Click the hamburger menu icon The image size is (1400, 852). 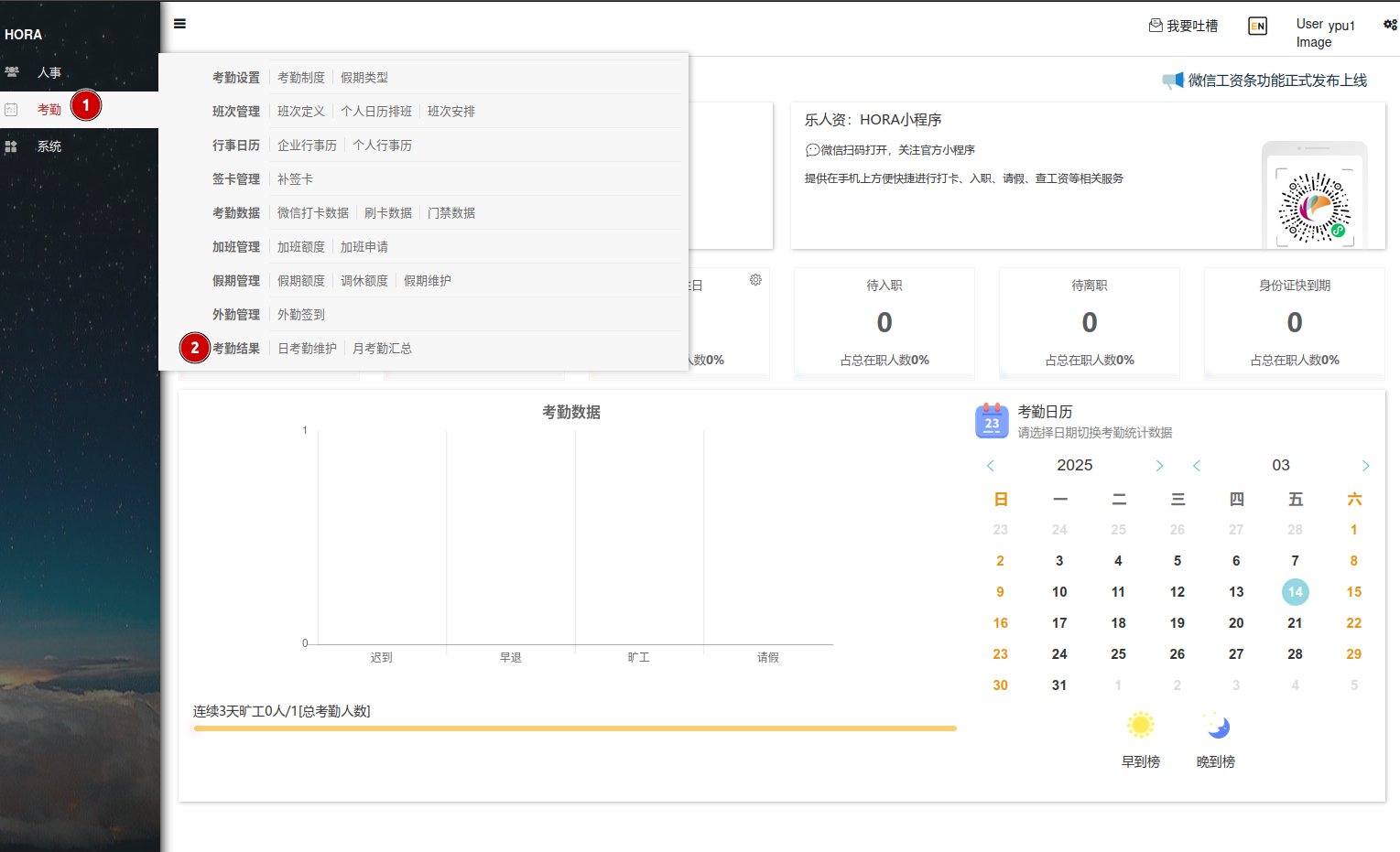coord(179,24)
